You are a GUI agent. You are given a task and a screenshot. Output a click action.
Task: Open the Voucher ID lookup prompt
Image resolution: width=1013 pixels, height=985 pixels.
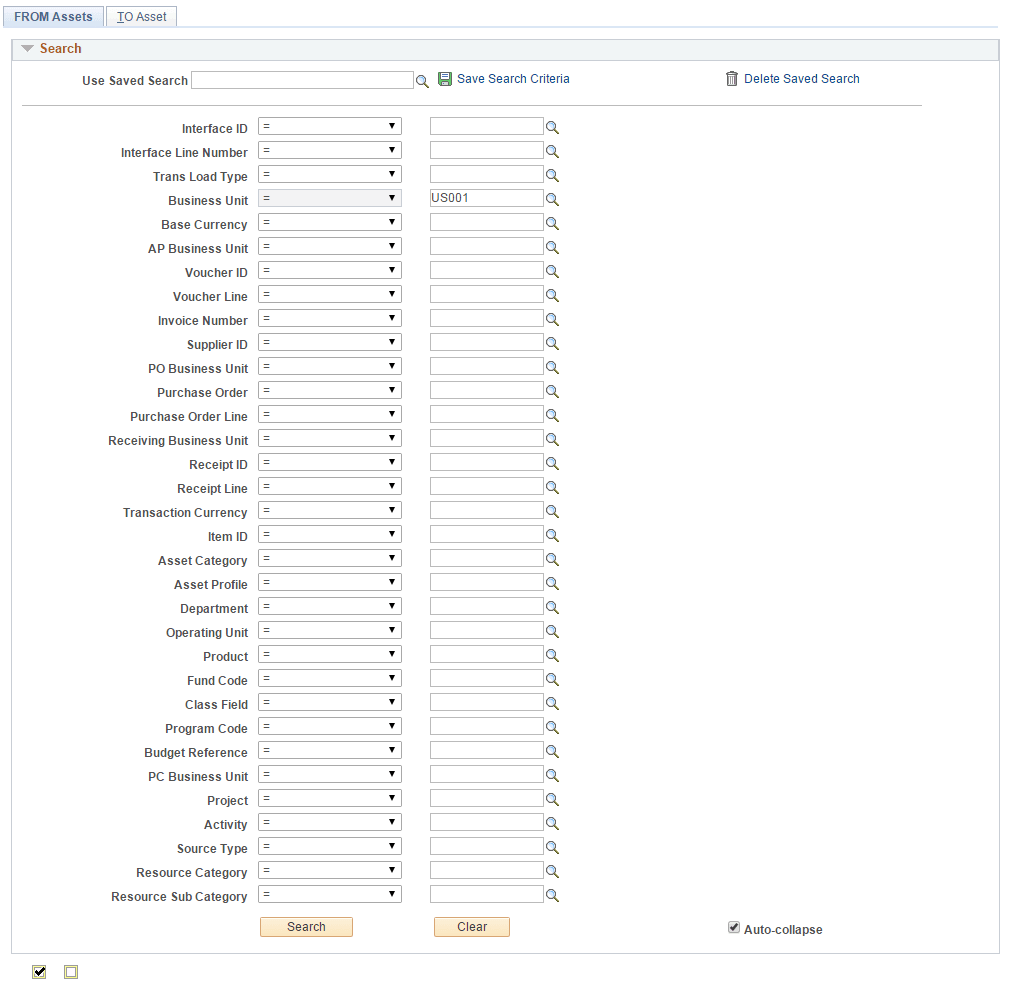coord(552,270)
